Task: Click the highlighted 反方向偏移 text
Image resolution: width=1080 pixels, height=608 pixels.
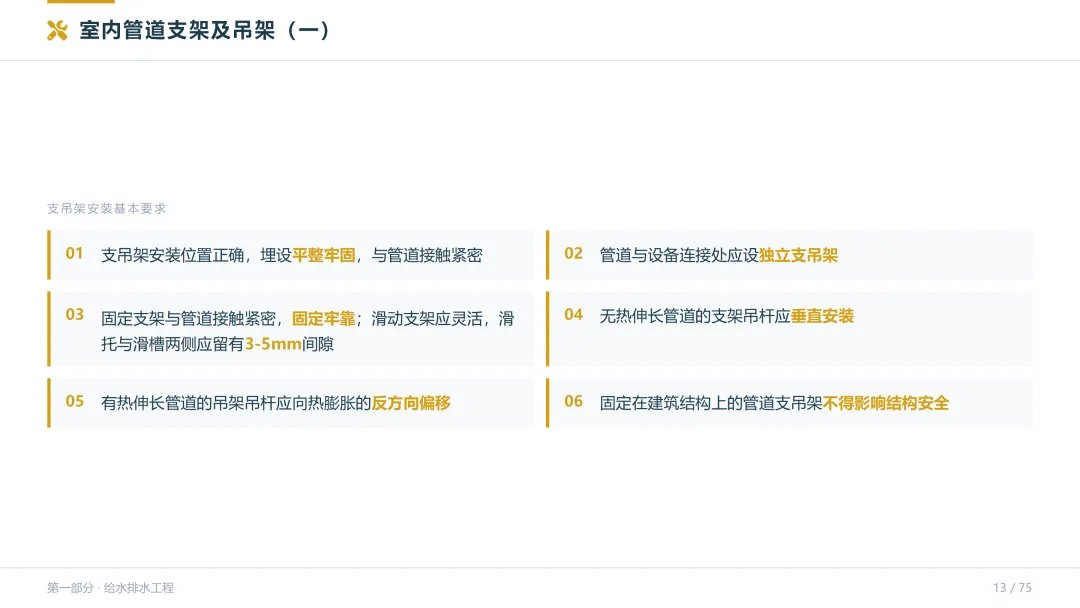Action: 411,403
